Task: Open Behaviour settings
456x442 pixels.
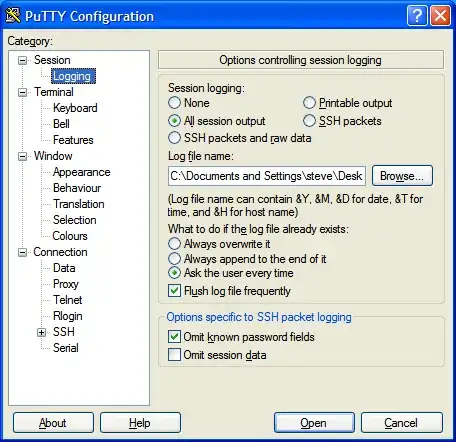Action: click(x=77, y=188)
